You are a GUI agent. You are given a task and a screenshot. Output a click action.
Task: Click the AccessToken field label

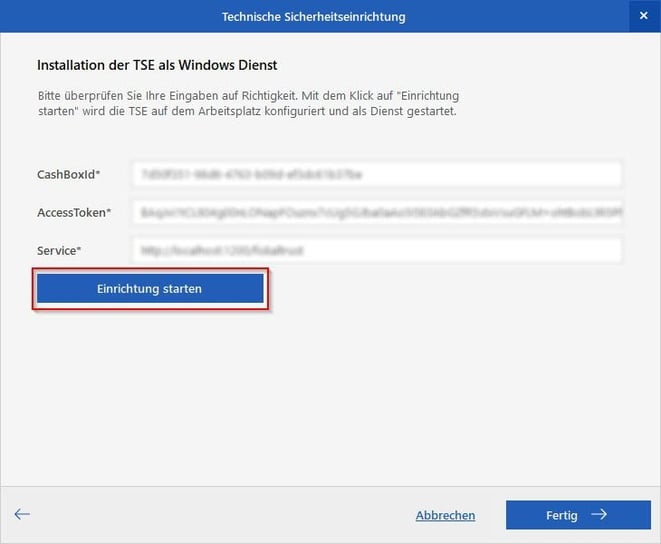tap(71, 213)
